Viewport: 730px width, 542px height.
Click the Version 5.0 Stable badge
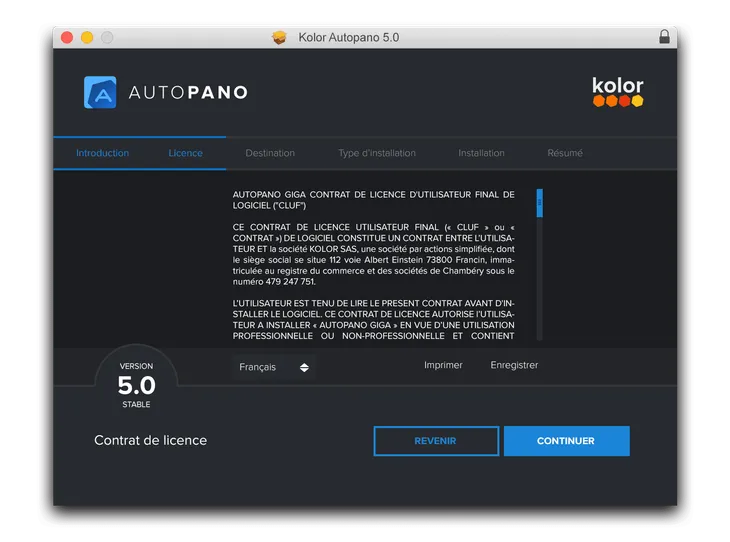click(x=137, y=385)
